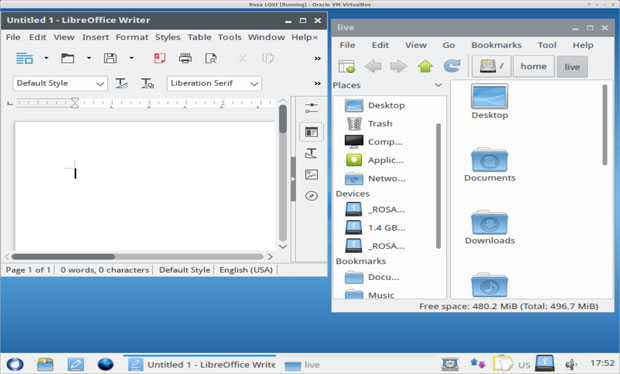Open the New document dropdown arrow
Image resolution: width=620 pixels, height=374 pixels.
(46, 59)
